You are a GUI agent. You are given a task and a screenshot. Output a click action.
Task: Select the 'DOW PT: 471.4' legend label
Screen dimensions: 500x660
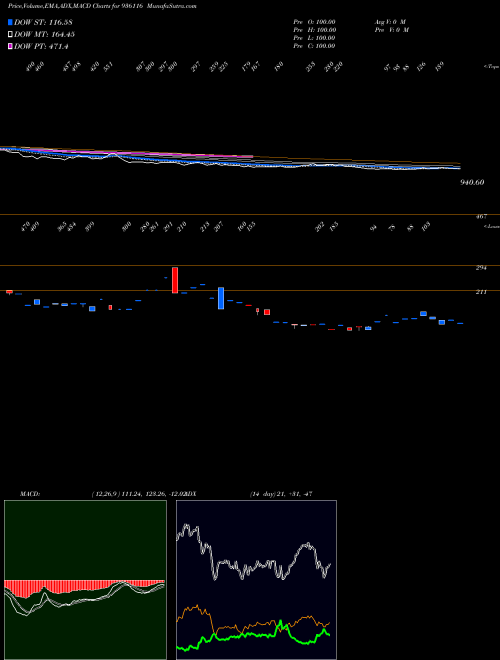(x=41, y=47)
